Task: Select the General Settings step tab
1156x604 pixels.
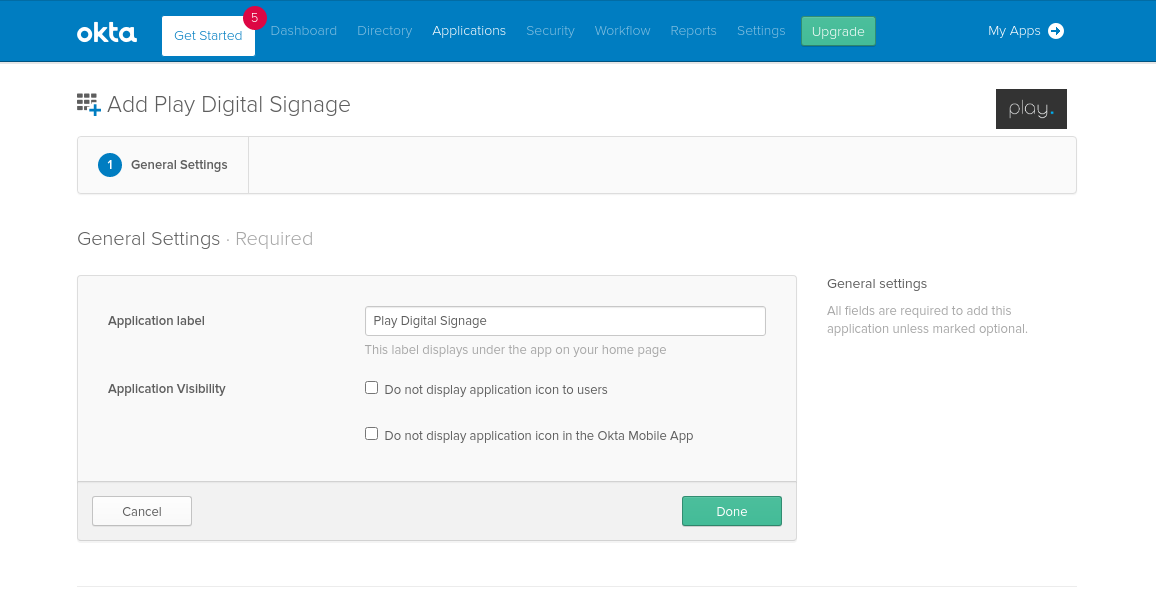Action: (163, 165)
